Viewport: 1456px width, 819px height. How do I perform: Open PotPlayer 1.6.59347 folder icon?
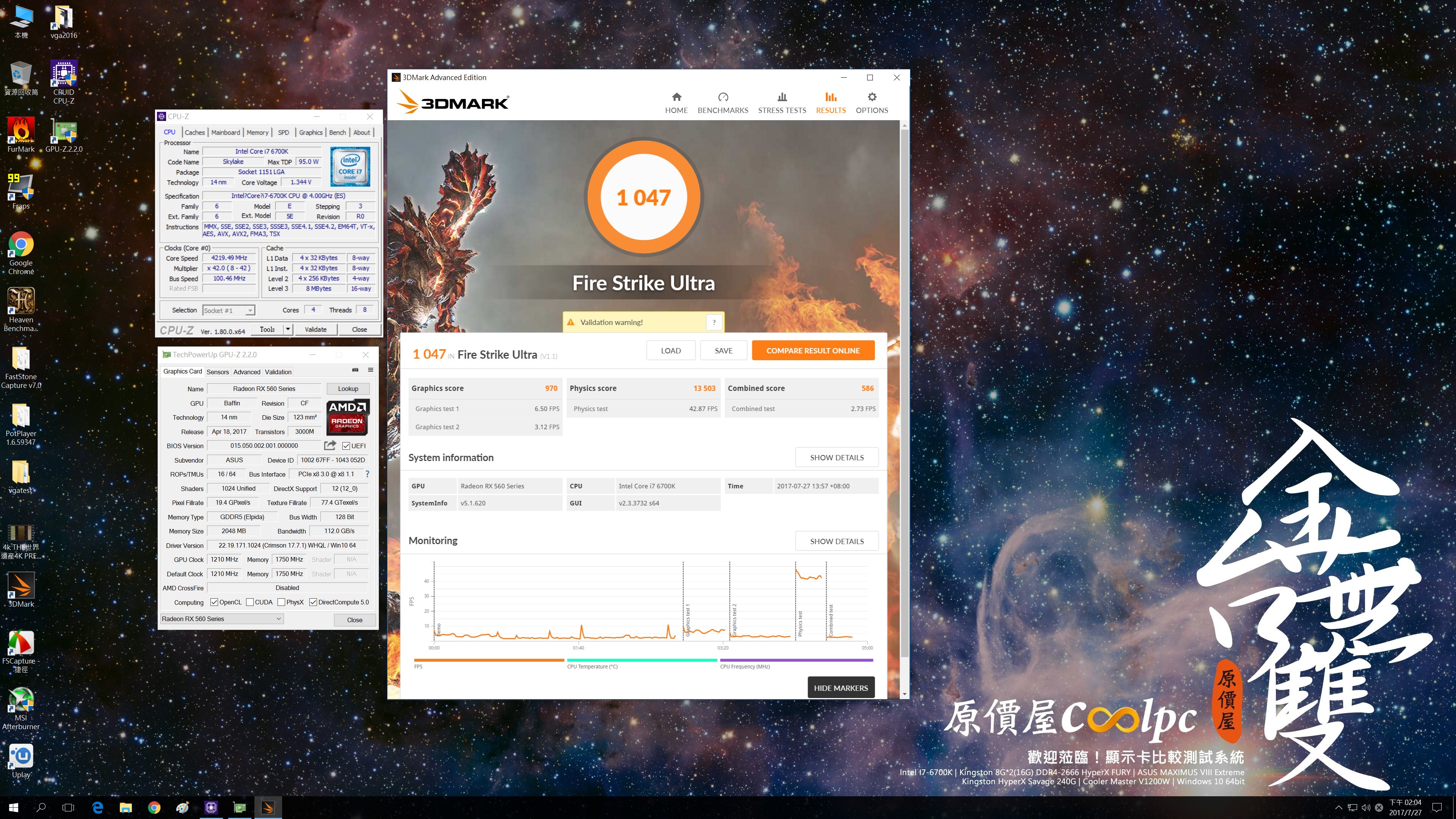coord(21,424)
